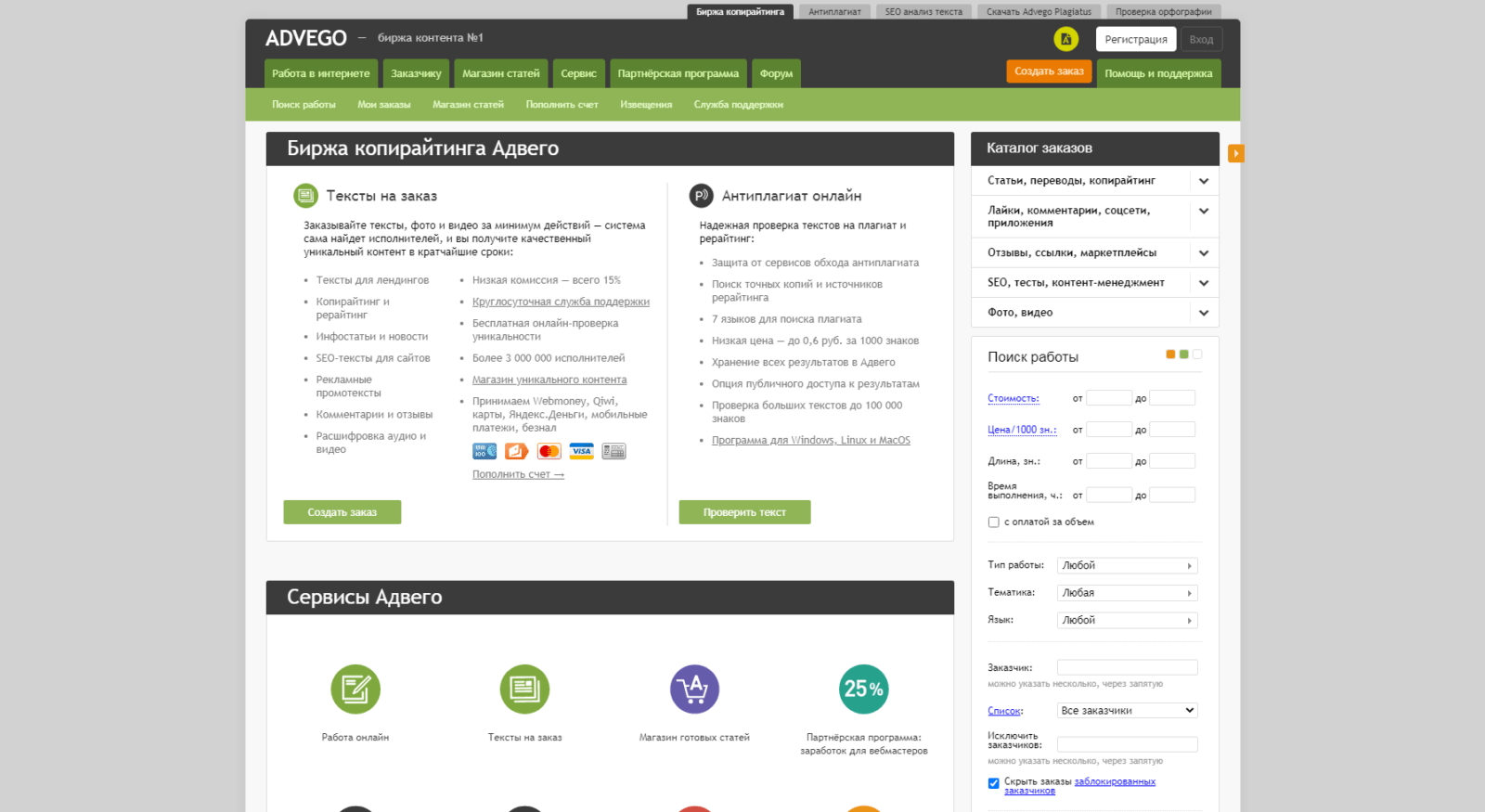Click Пополнить счет submenu link

562,105
